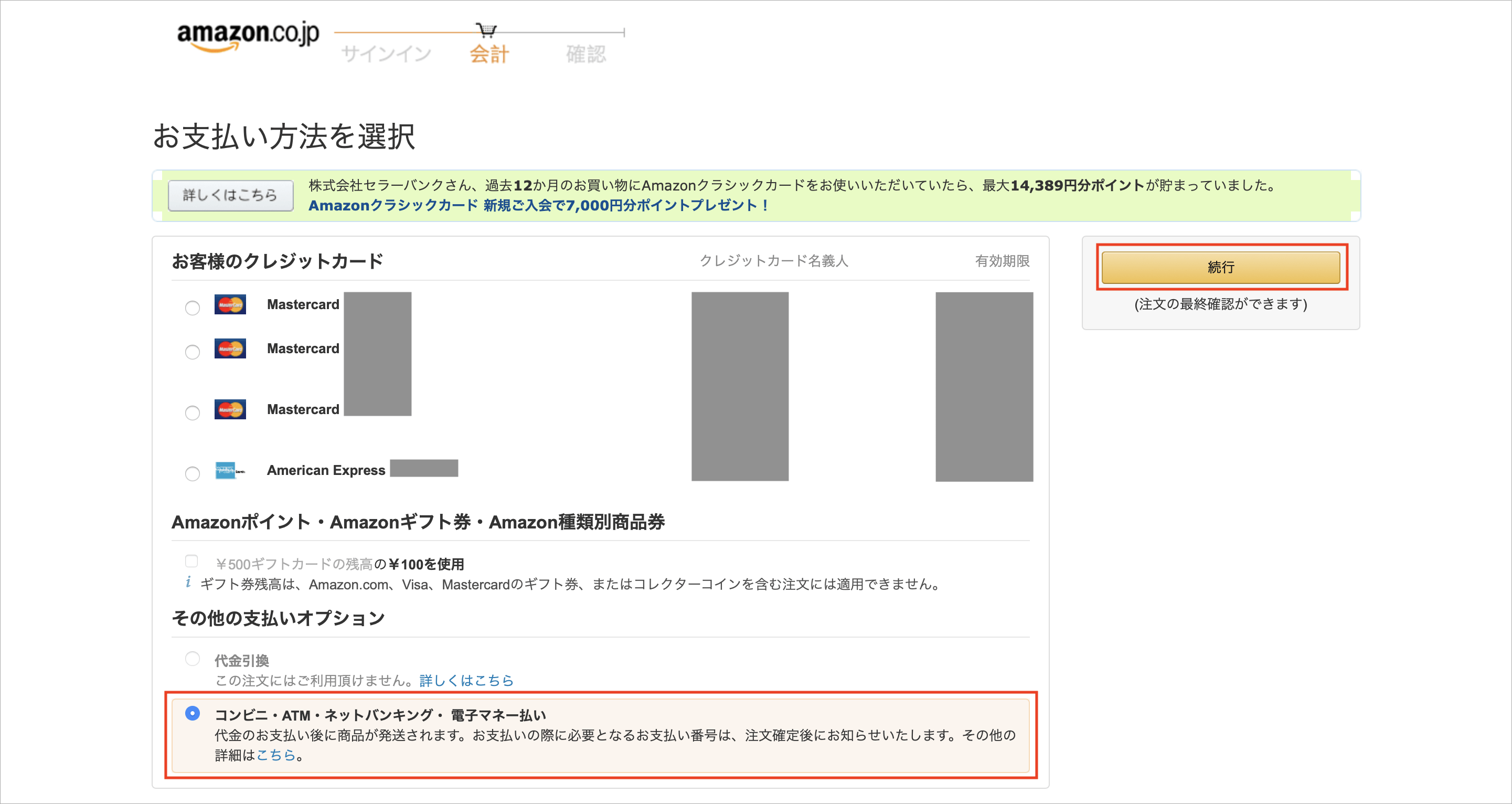The image size is (1512, 804).
Task: Select the American Express card option
Action: (x=192, y=474)
